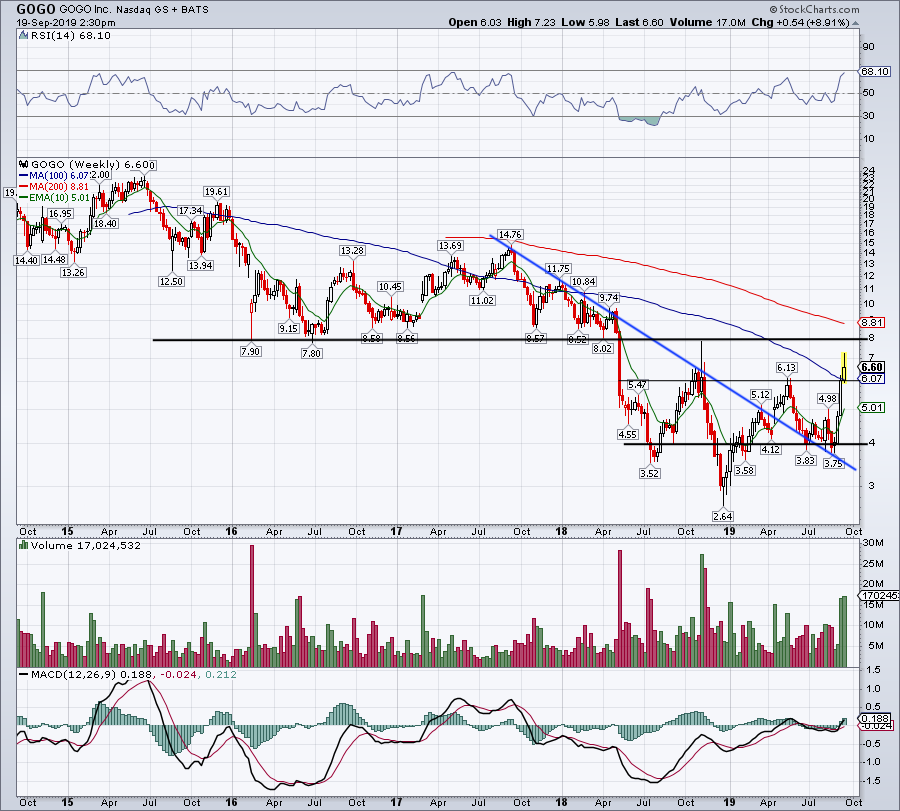Click the 18.40 price label
Image resolution: width=900 pixels, height=811 pixels.
(x=106, y=223)
